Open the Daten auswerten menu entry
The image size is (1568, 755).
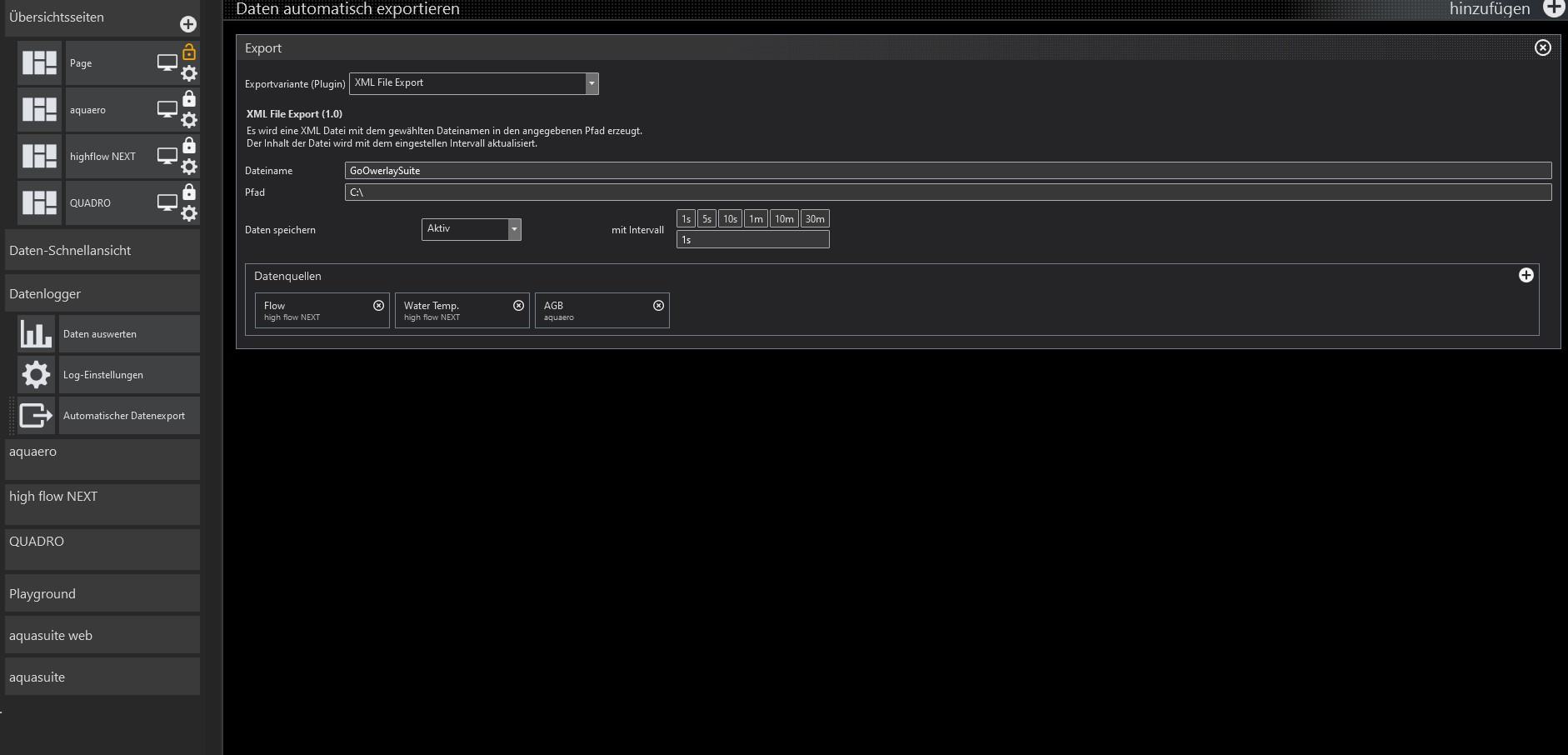click(x=129, y=333)
